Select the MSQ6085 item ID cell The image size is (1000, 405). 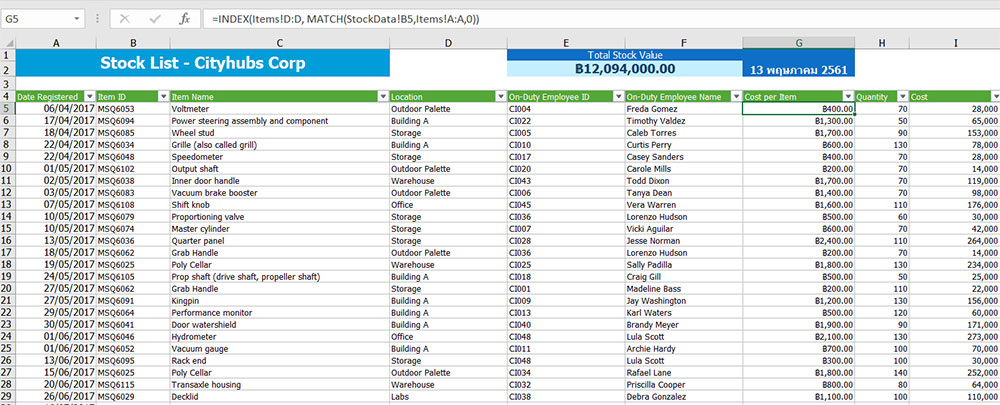(x=133, y=133)
